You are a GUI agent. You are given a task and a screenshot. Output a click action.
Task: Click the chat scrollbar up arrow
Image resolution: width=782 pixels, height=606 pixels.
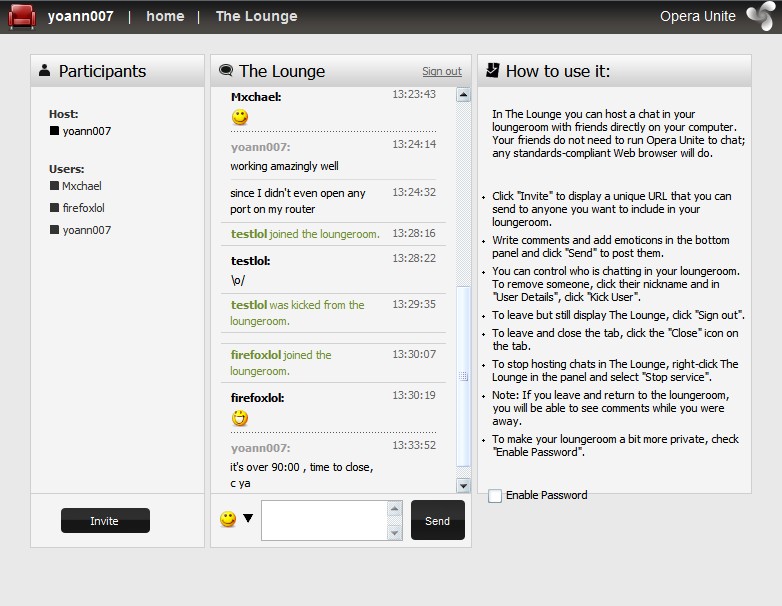[x=463, y=95]
